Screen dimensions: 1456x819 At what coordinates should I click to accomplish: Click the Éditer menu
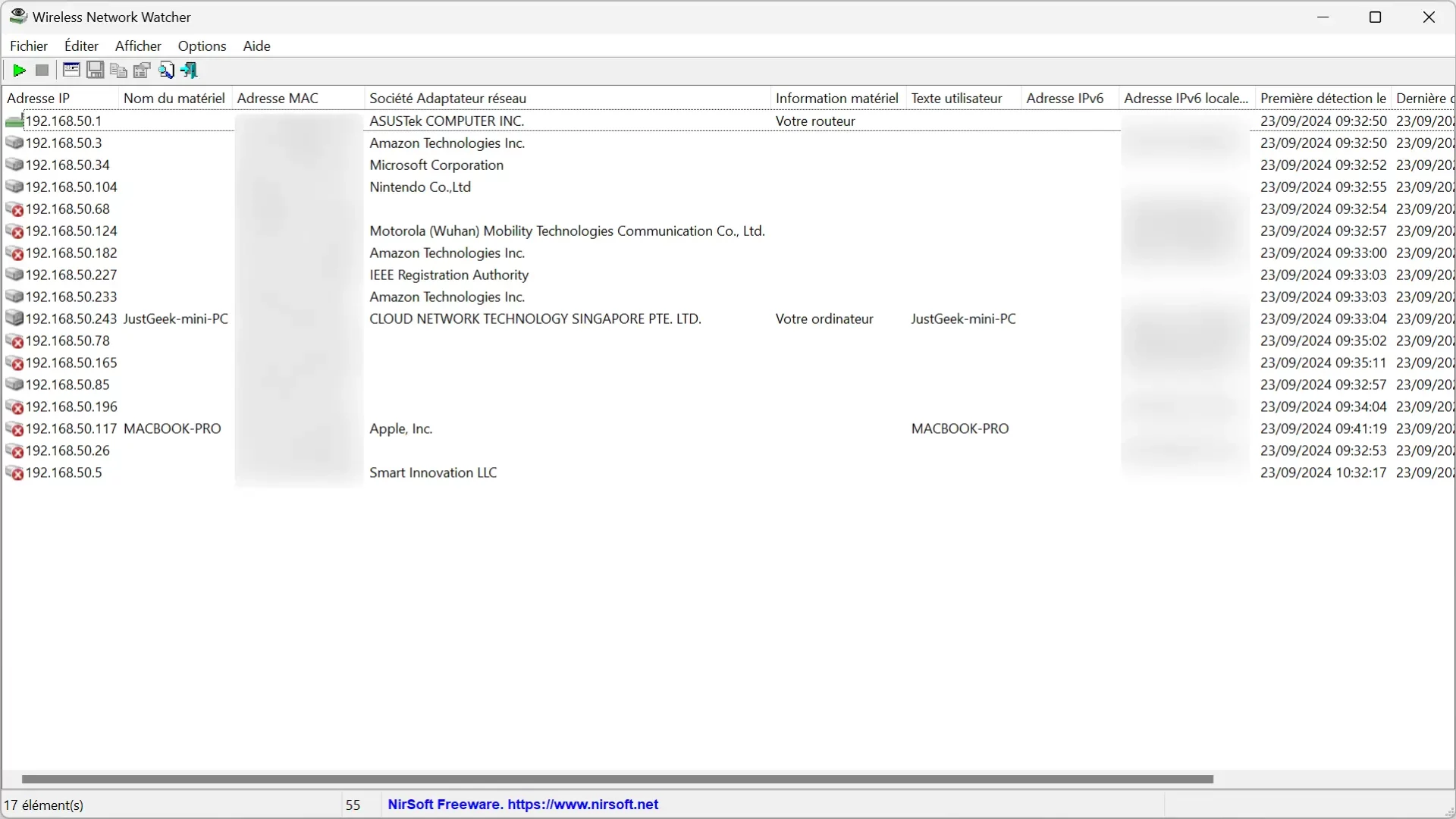(x=81, y=45)
